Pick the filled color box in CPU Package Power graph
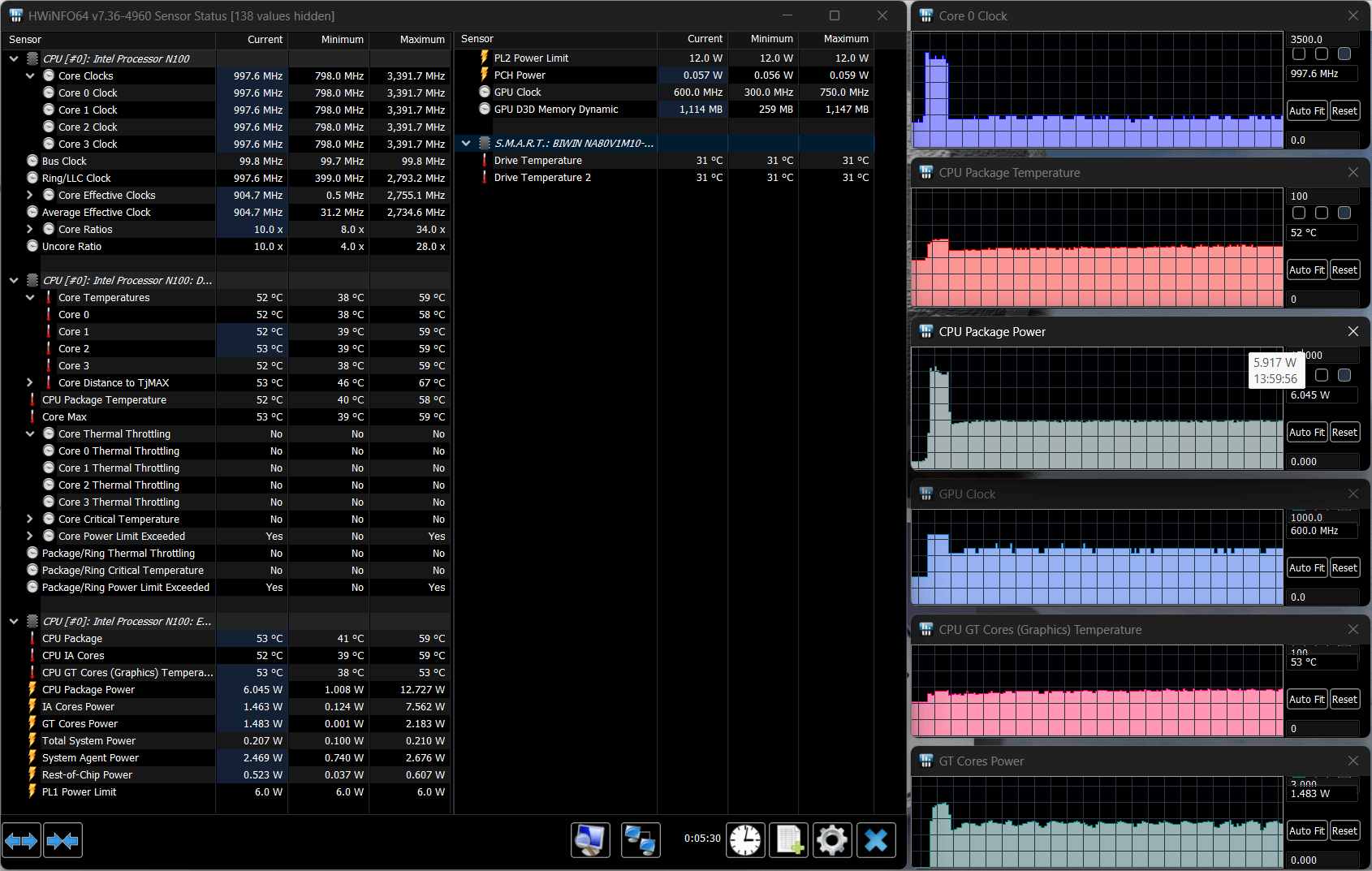Viewport: 1372px width, 871px height. (1344, 375)
